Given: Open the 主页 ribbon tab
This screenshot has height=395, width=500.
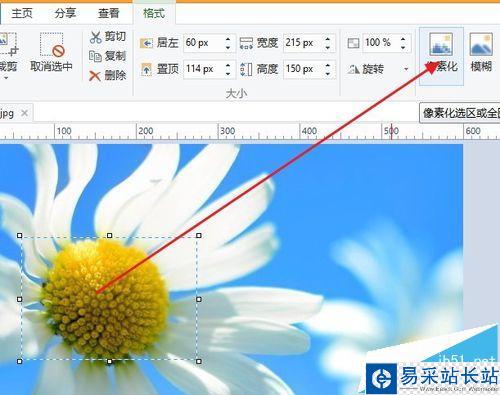Looking at the screenshot, I should [x=22, y=13].
